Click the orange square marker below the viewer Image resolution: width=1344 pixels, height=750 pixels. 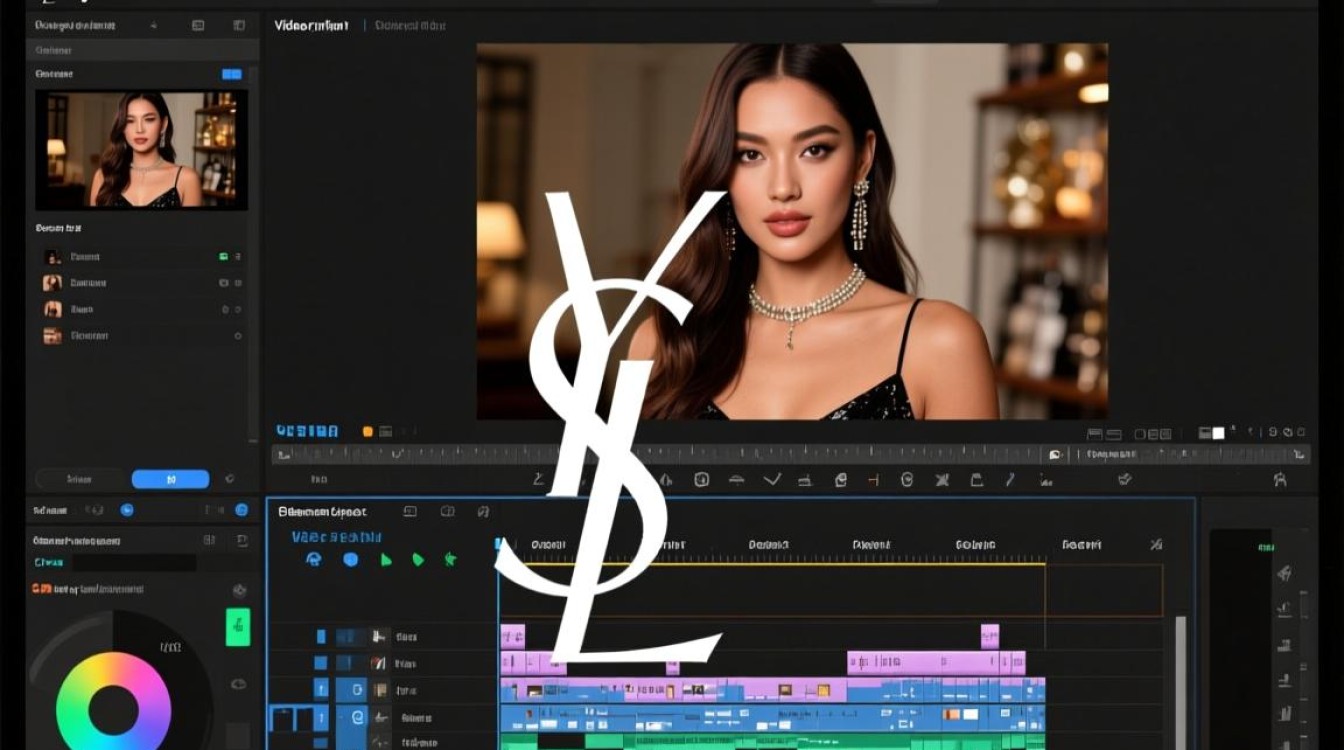pos(367,432)
